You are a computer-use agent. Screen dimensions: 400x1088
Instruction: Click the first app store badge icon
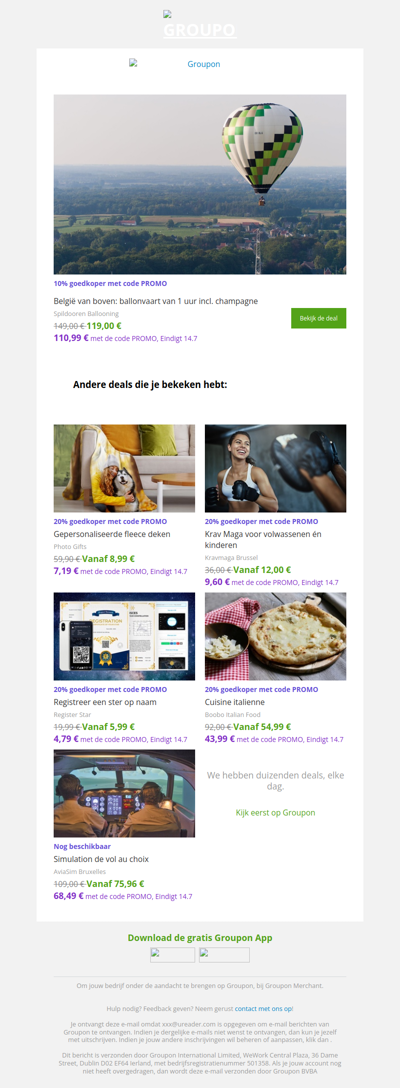coord(173,955)
